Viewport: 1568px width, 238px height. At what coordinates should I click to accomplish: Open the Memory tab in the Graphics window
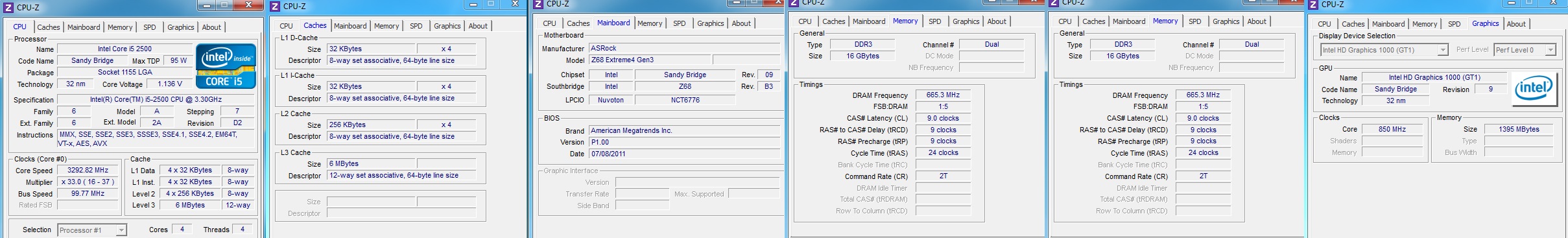[1425, 24]
